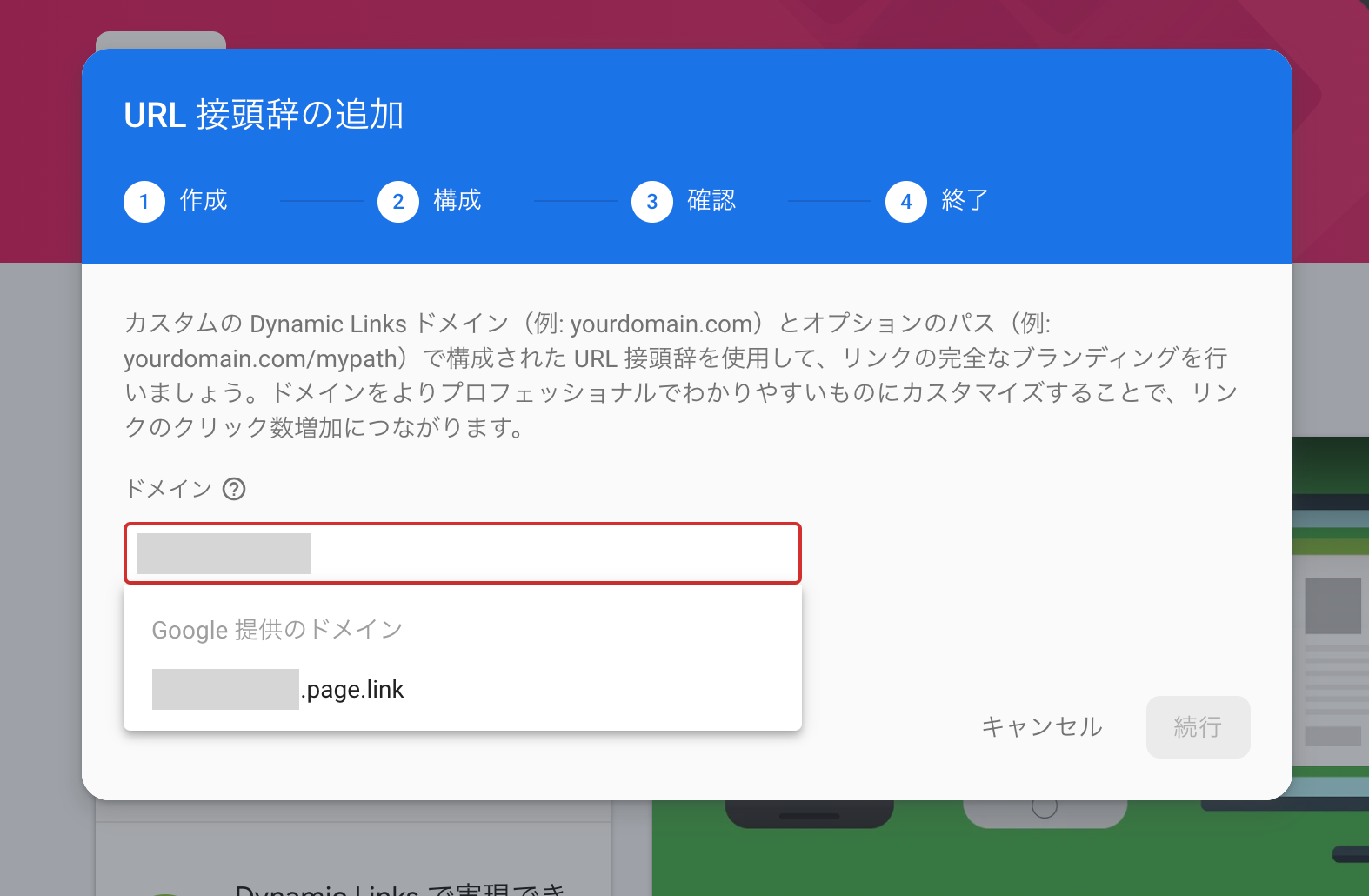Focus the ドメイン domain input field
This screenshot has height=896, width=1369.
[462, 553]
